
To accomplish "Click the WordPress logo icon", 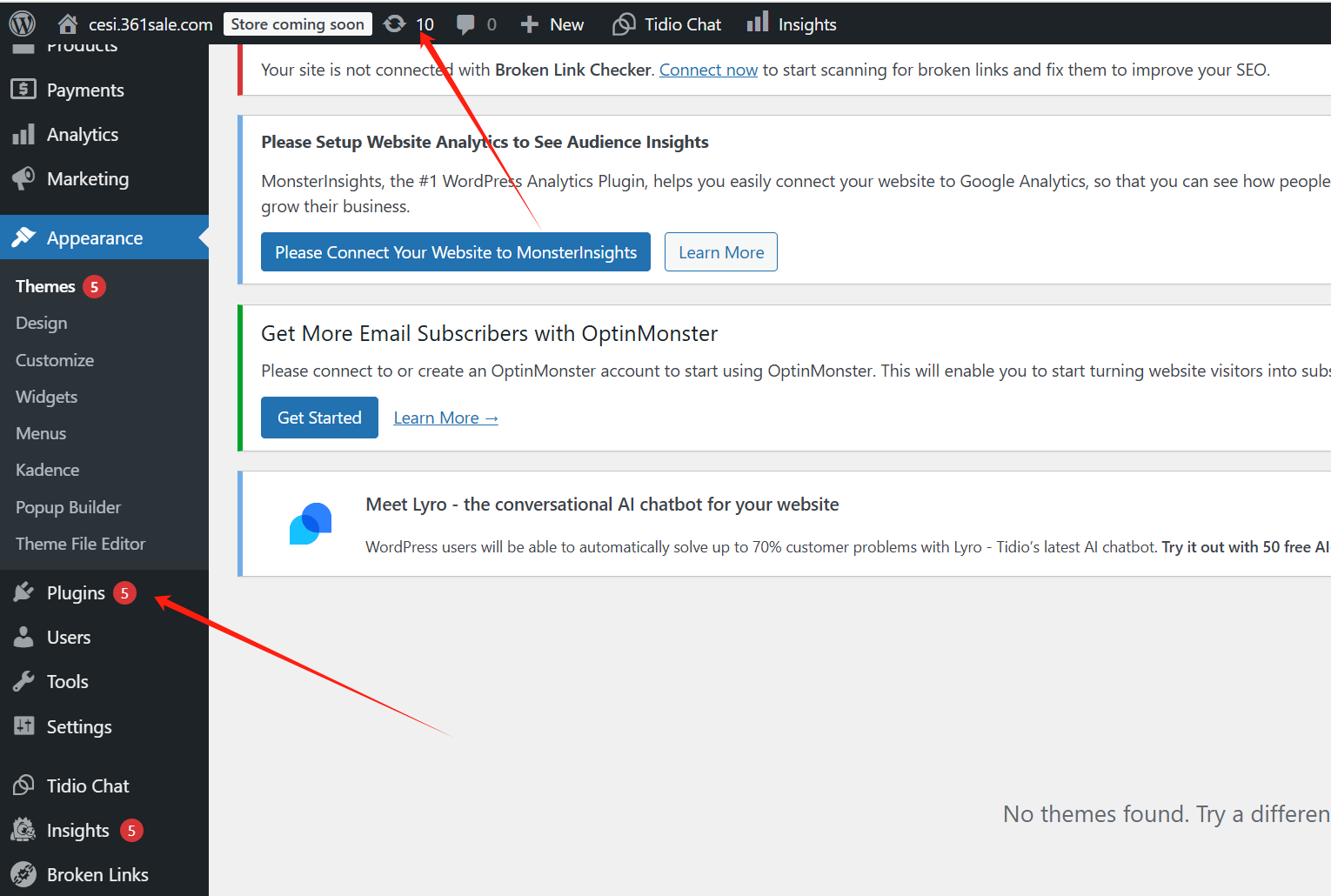I will click(x=22, y=23).
